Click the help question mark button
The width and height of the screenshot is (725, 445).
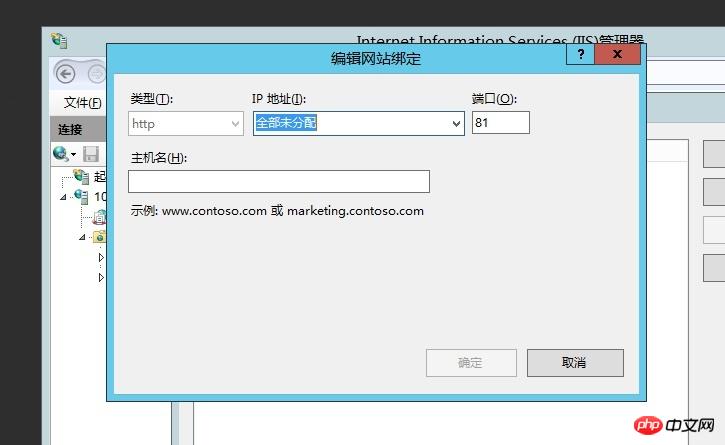pos(580,55)
